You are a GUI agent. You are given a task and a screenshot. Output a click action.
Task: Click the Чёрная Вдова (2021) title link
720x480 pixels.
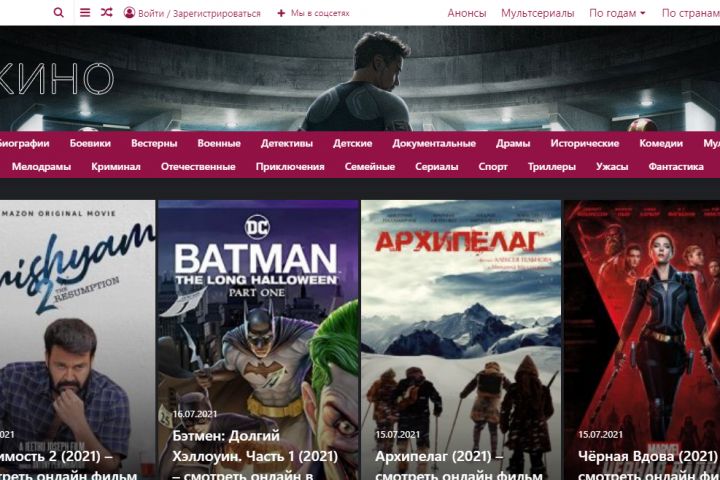(648, 466)
